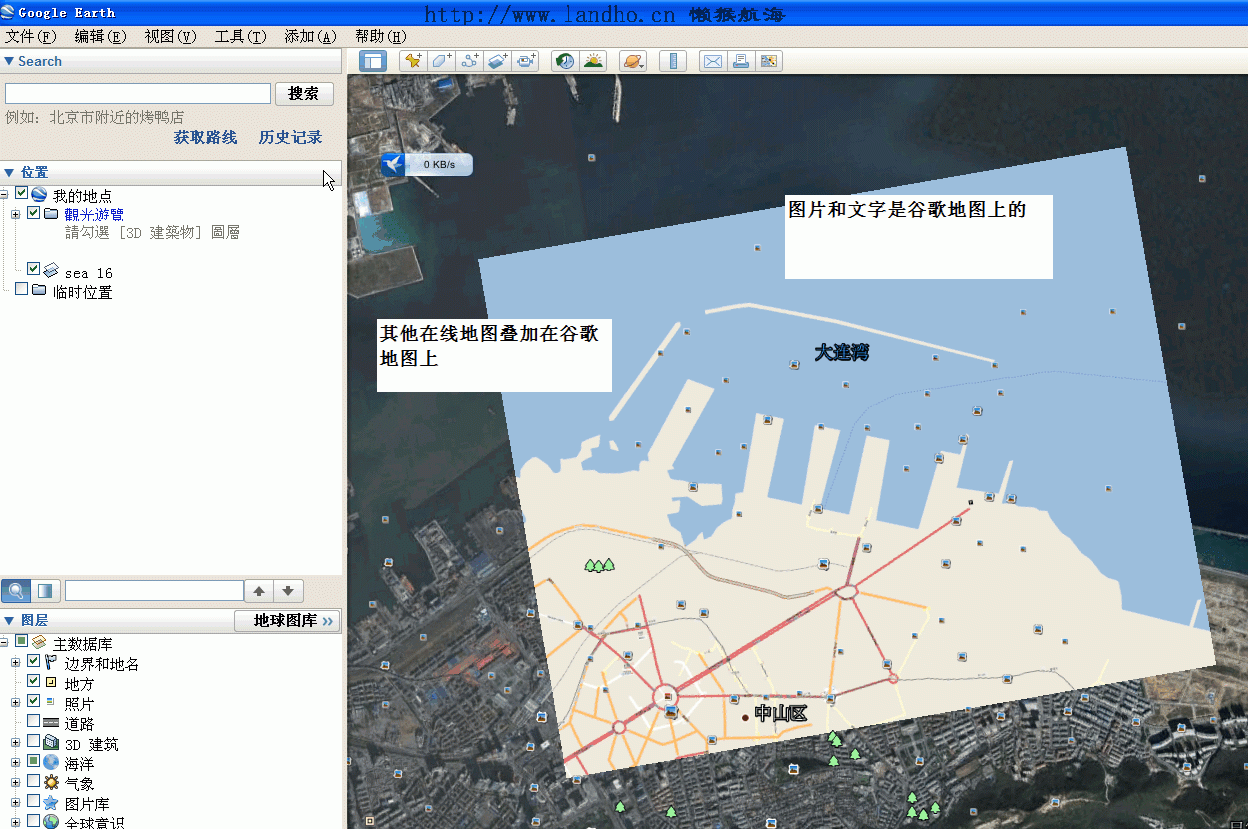Screen dimensions: 1248x829
Task: Select the magnifier search-in-places icon
Action: [15, 590]
